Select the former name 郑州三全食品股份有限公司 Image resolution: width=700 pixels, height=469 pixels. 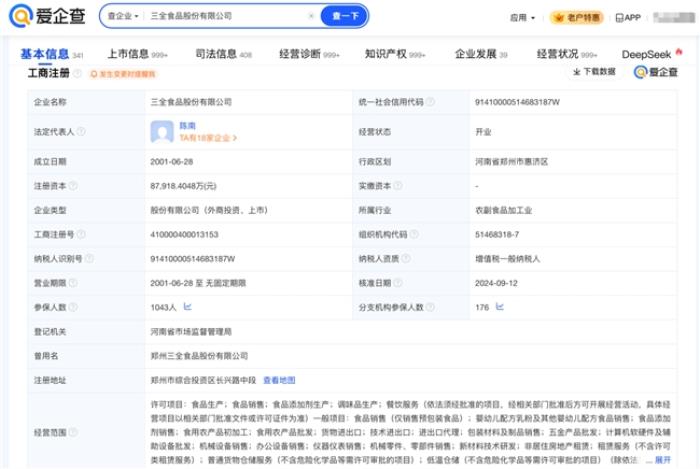click(x=199, y=356)
